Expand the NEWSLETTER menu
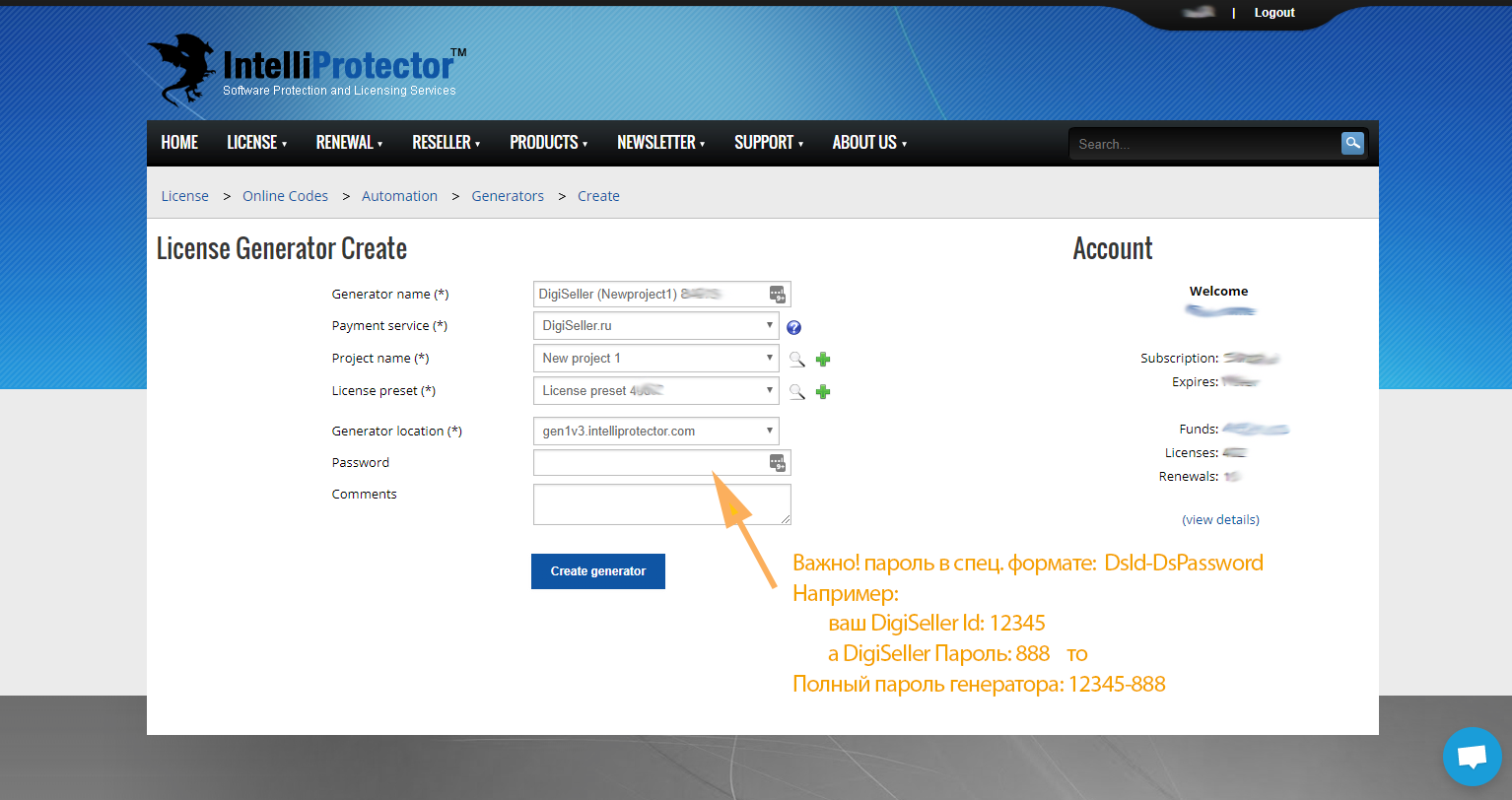 [x=660, y=143]
